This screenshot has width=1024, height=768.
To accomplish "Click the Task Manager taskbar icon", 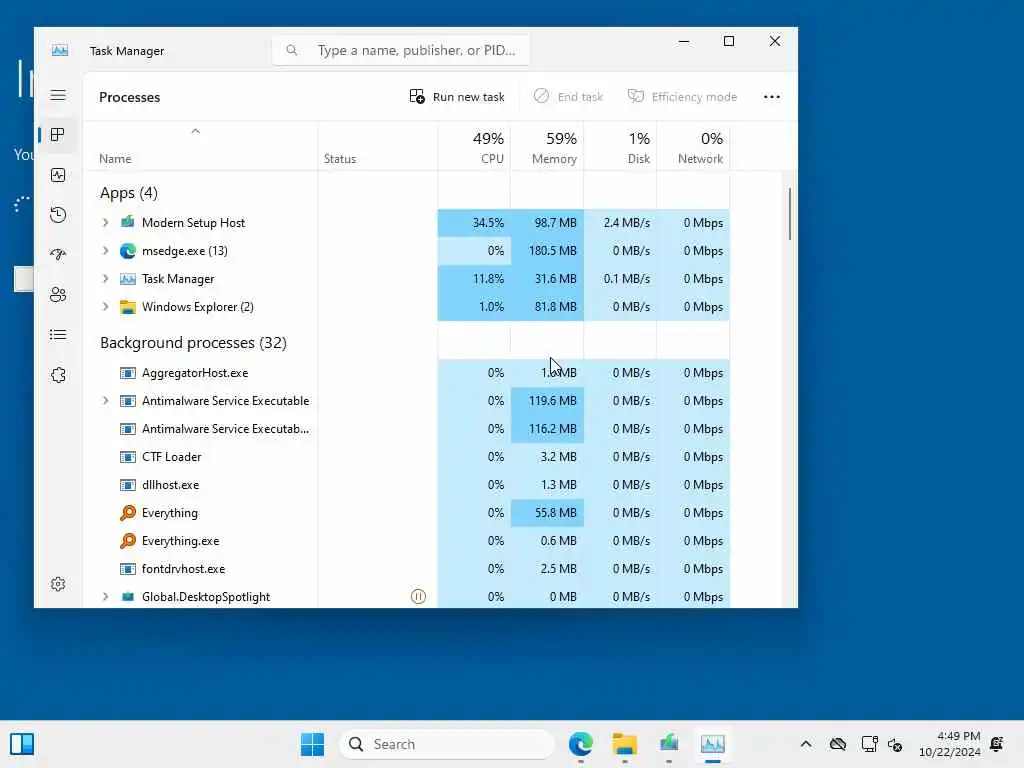I will pos(712,744).
